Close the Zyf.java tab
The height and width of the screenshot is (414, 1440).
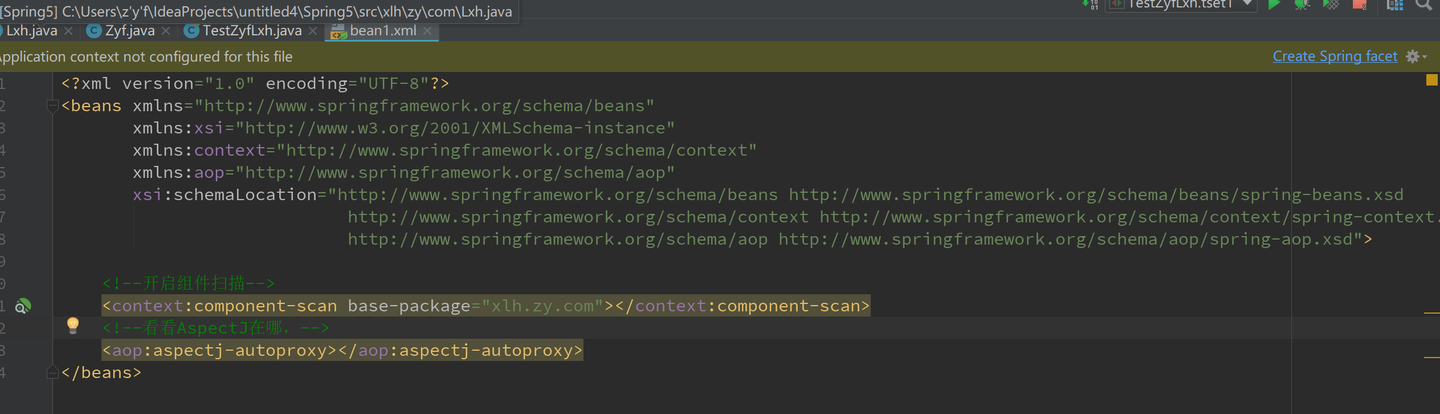[x=167, y=31]
